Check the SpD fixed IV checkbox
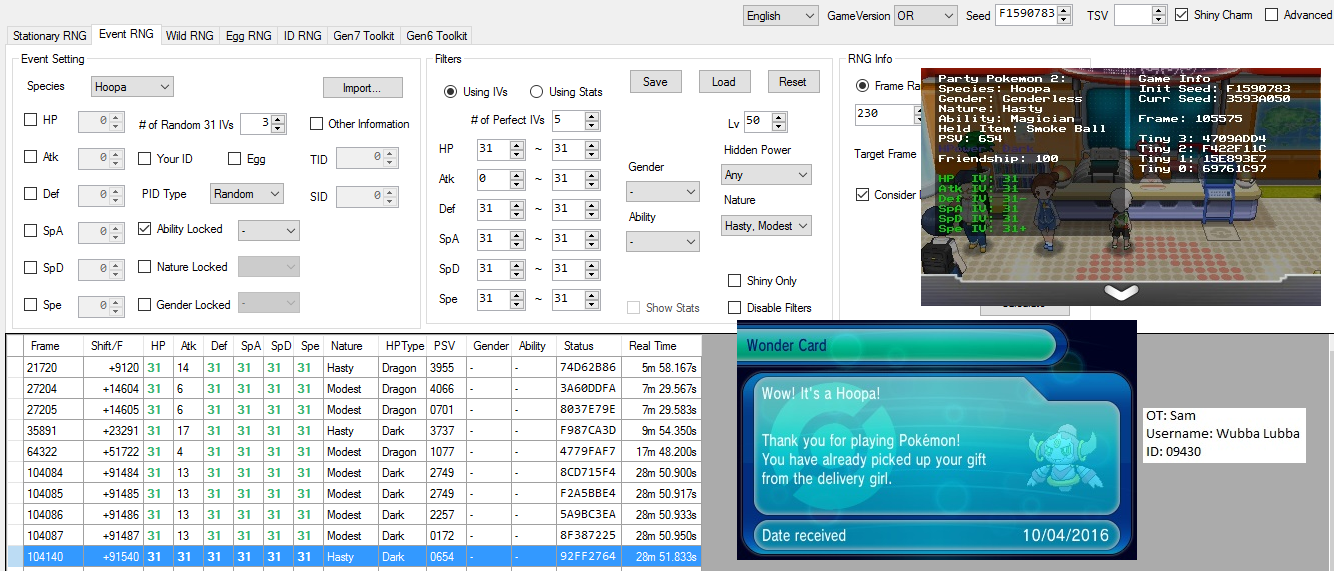The height and width of the screenshot is (571, 1334). pyautogui.click(x=30, y=268)
